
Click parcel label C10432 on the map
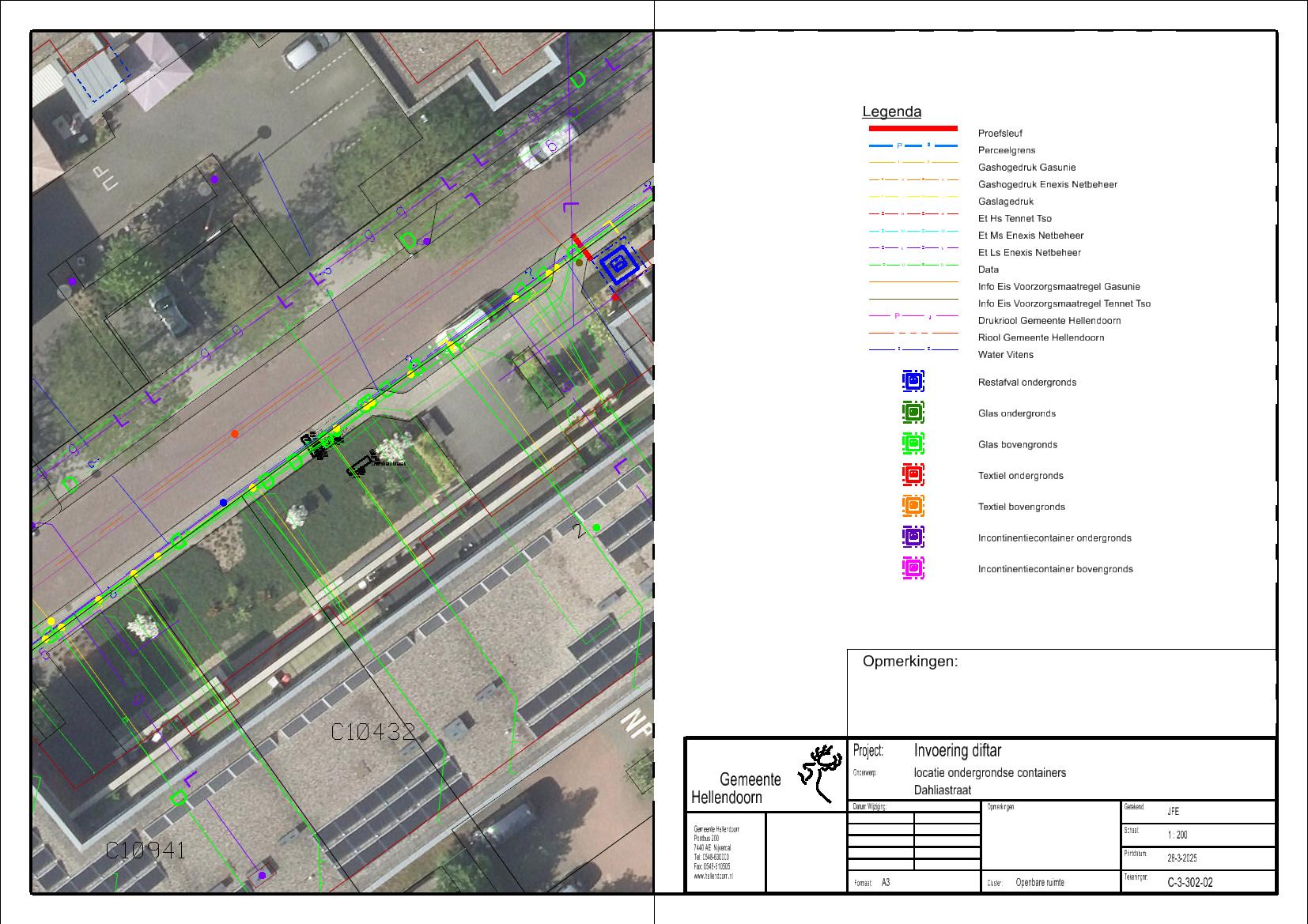373,733
